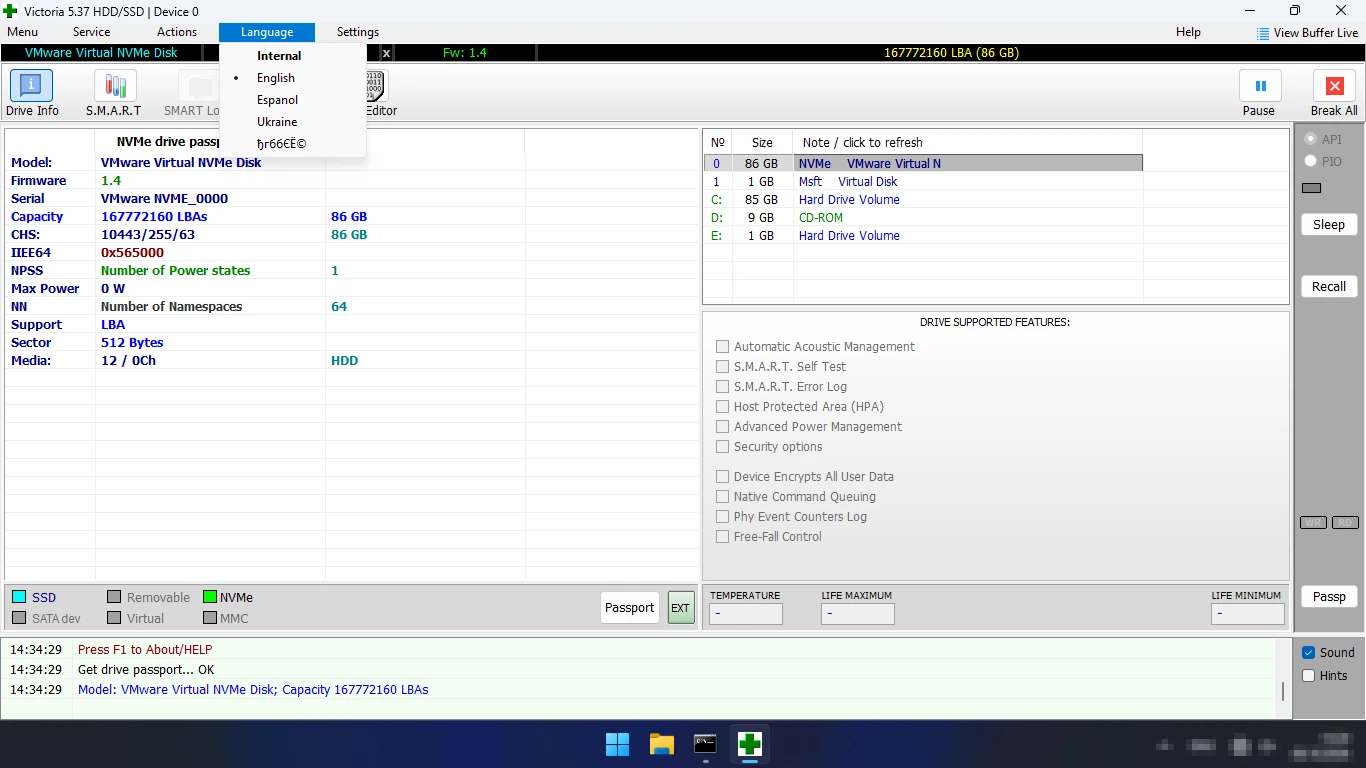Click the SMART Log toolbar icon
1366x768 pixels.
200,86
